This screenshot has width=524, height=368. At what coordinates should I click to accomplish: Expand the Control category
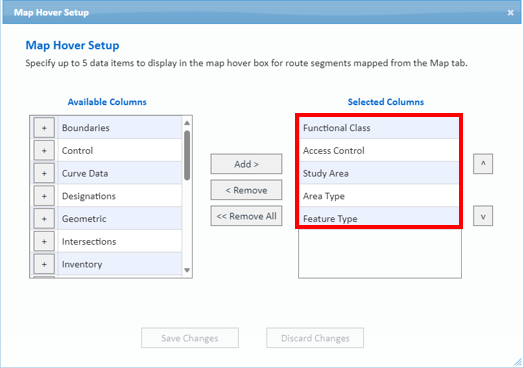44,150
